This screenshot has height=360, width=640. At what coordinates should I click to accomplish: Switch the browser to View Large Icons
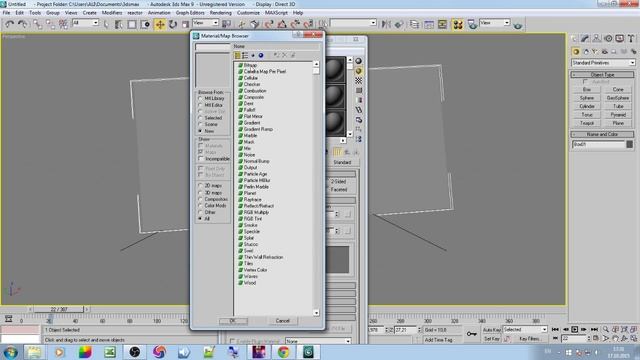[x=261, y=55]
